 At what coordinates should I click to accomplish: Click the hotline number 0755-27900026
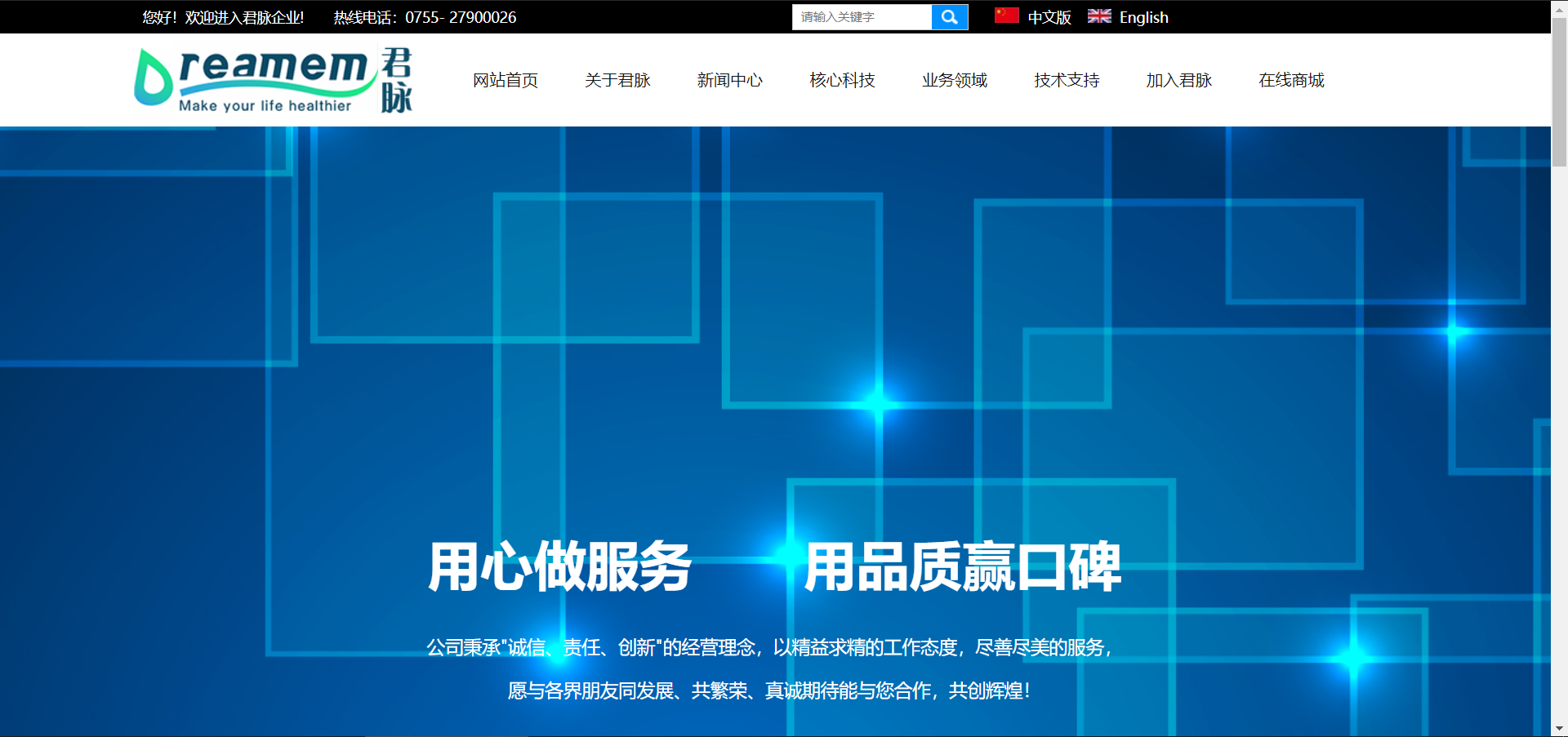point(461,17)
